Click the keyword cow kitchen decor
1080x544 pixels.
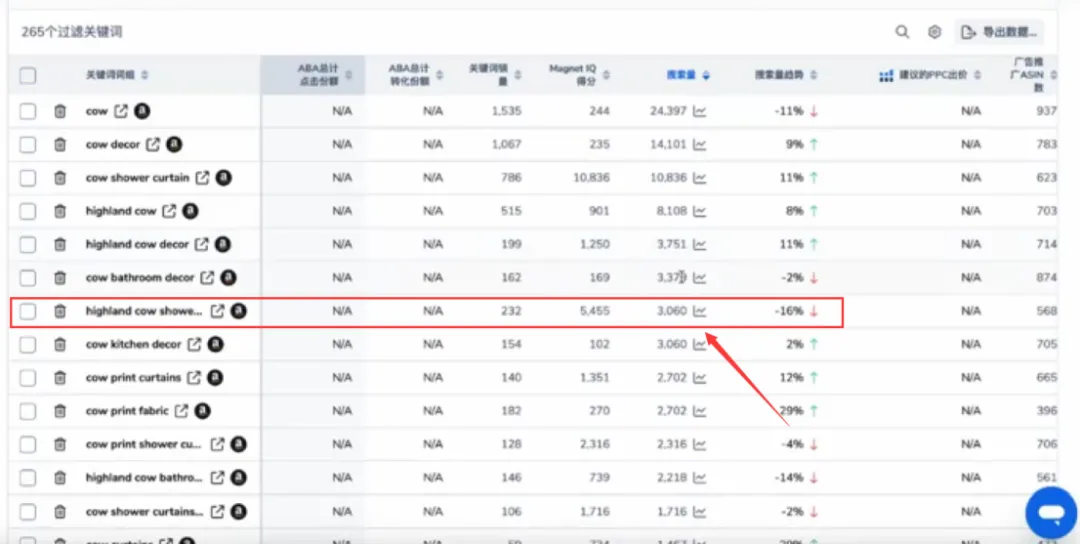point(134,344)
